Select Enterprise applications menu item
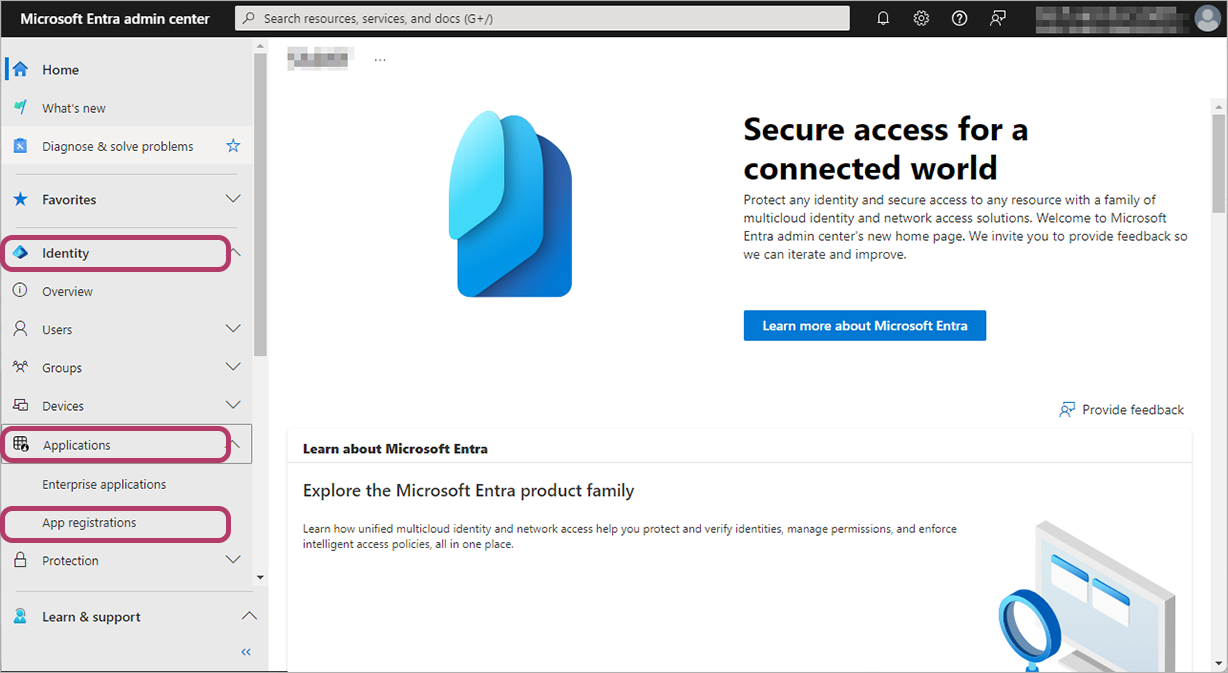The height and width of the screenshot is (673, 1228). coord(104,485)
